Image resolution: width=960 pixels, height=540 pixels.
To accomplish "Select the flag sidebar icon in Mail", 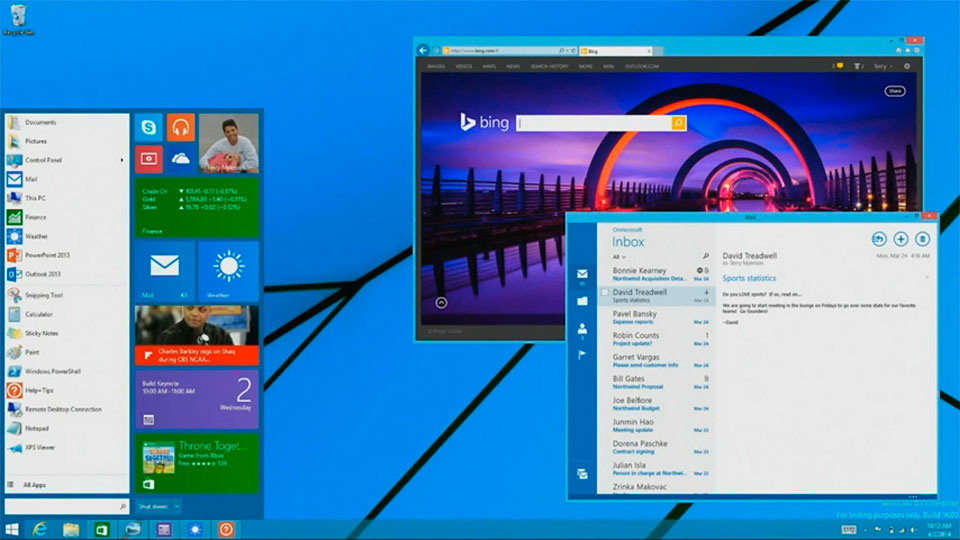I will pyautogui.click(x=582, y=354).
